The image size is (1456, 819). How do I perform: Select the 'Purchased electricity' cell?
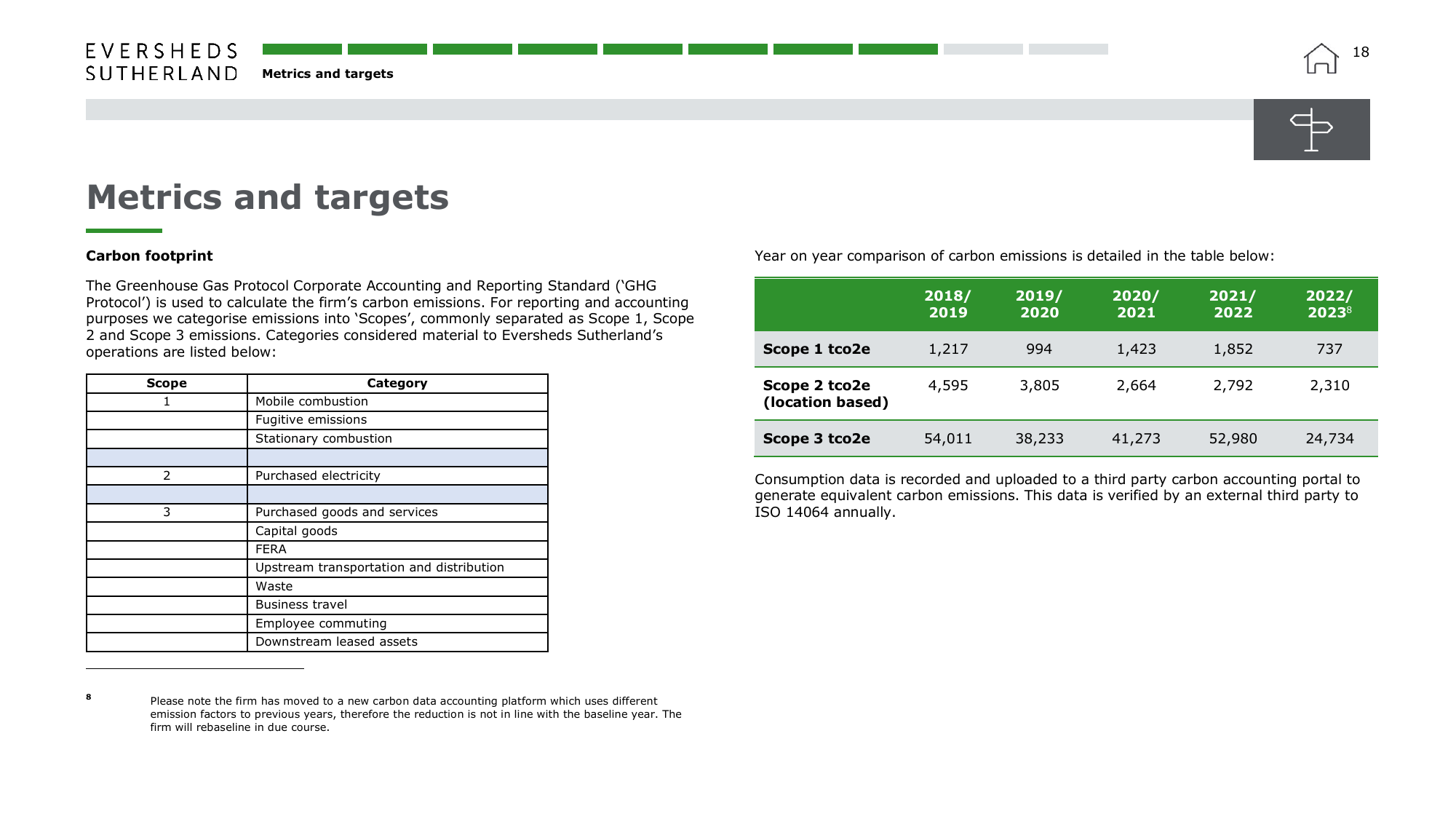pos(397,476)
